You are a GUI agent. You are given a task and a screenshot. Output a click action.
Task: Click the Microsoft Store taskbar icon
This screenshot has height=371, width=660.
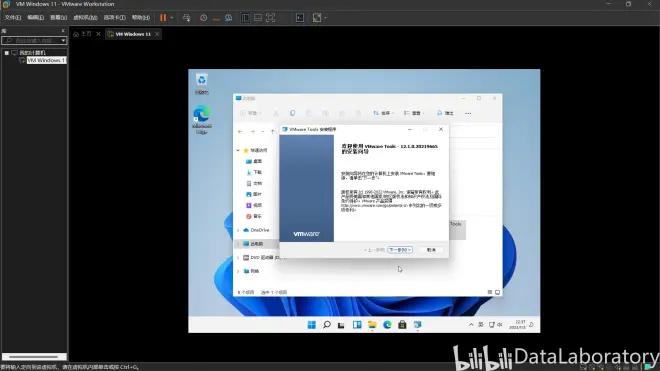(402, 325)
